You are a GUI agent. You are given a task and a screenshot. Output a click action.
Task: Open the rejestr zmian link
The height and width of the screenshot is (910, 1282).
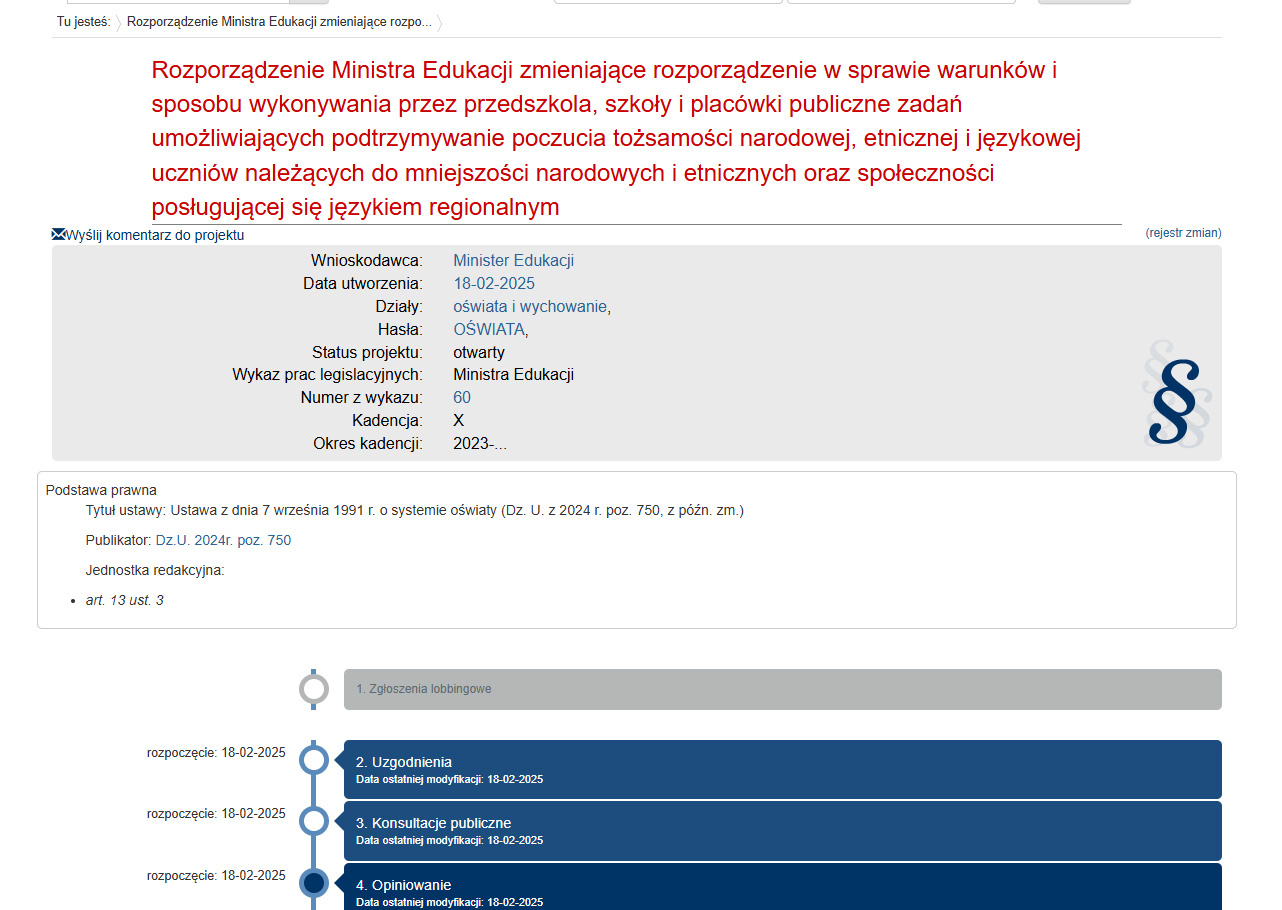(x=1183, y=233)
